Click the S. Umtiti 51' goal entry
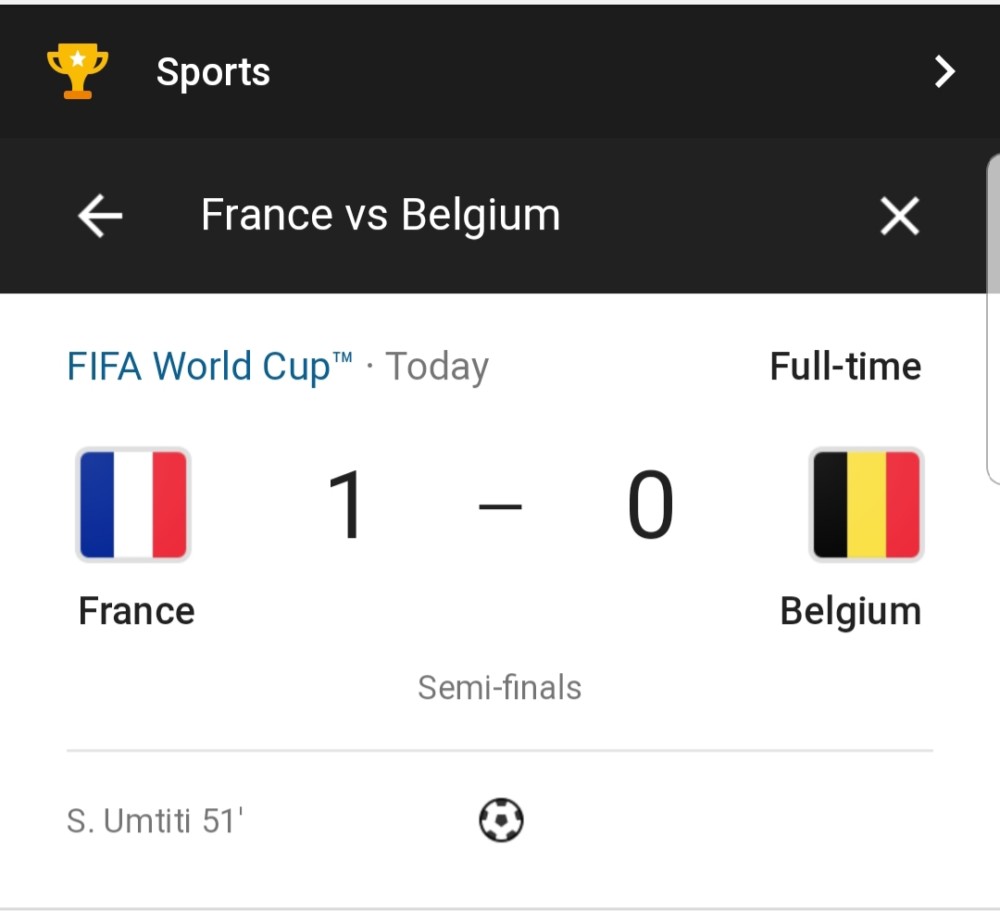 tap(155, 820)
